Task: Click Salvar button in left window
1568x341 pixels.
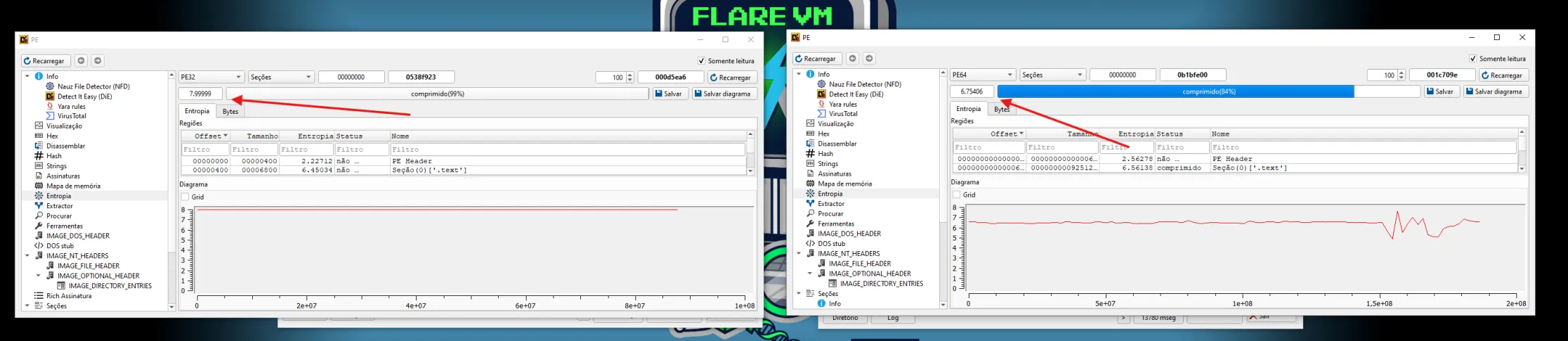Action: pyautogui.click(x=668, y=94)
